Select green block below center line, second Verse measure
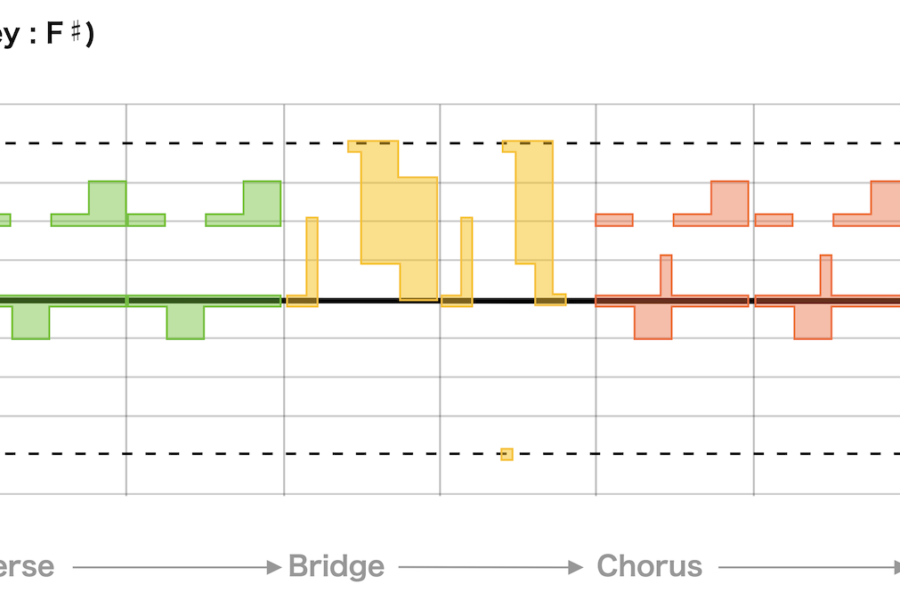This screenshot has height=600, width=900. click(185, 320)
